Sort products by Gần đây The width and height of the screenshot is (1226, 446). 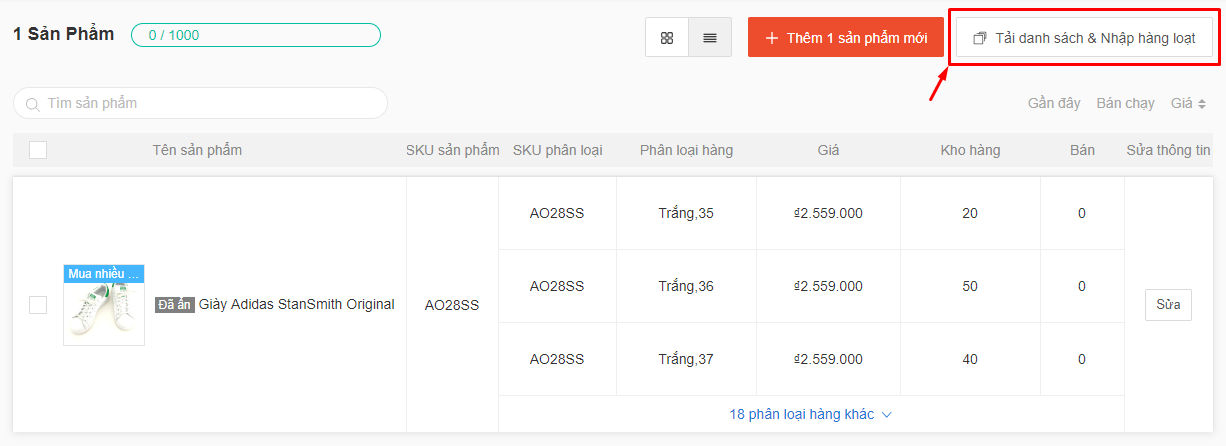[1054, 103]
